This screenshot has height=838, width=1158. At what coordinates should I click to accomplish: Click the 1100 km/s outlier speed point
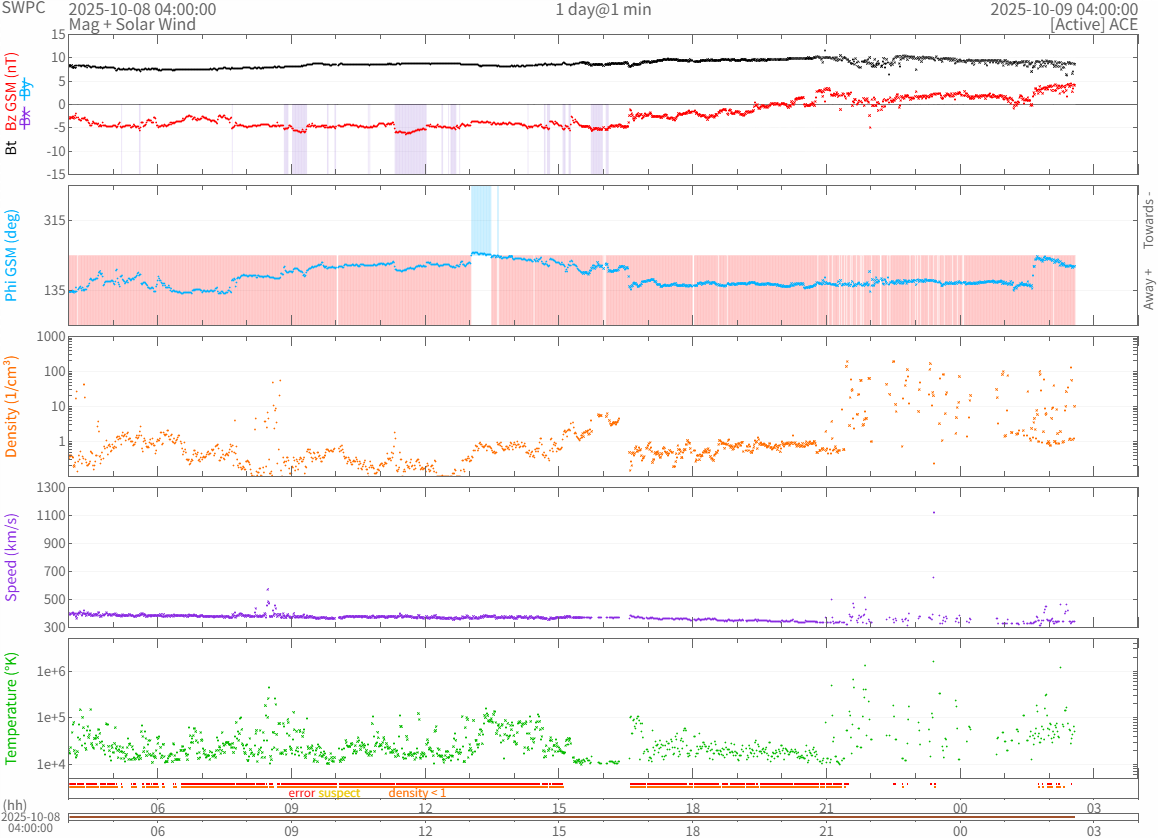(x=934, y=512)
